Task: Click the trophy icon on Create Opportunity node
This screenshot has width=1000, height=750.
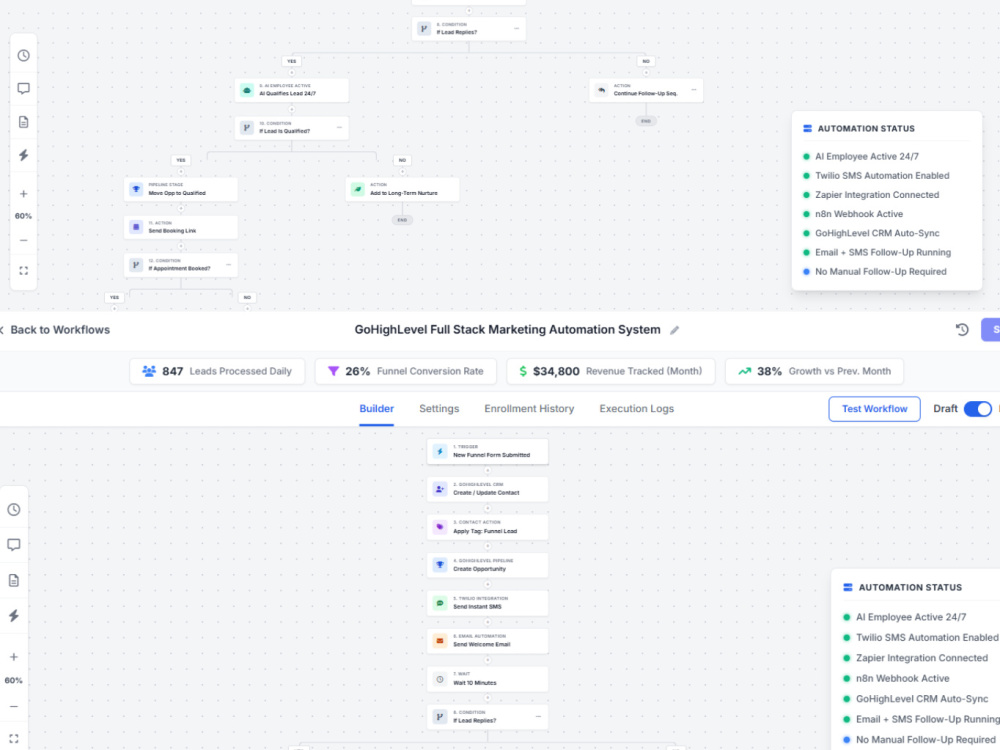Action: point(439,565)
